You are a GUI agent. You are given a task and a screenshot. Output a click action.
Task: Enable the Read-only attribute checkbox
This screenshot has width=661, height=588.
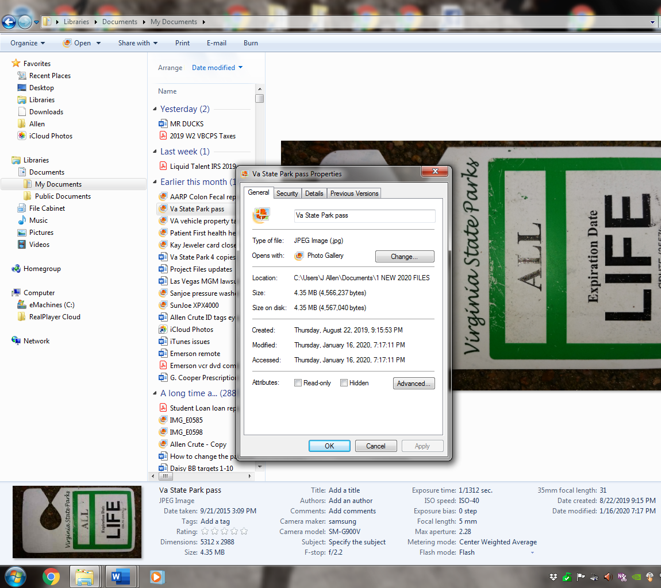click(298, 383)
